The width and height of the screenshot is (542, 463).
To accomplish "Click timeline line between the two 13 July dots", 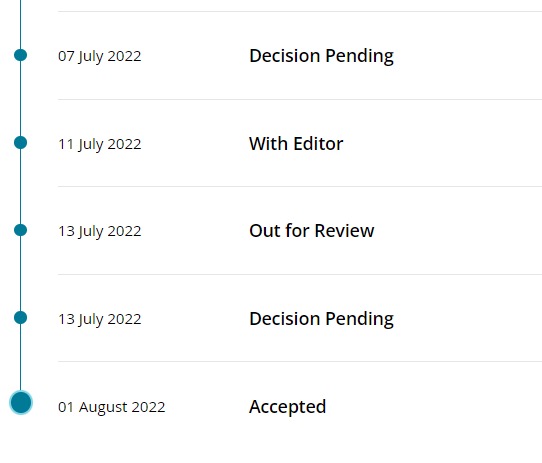I will pyautogui.click(x=20, y=274).
